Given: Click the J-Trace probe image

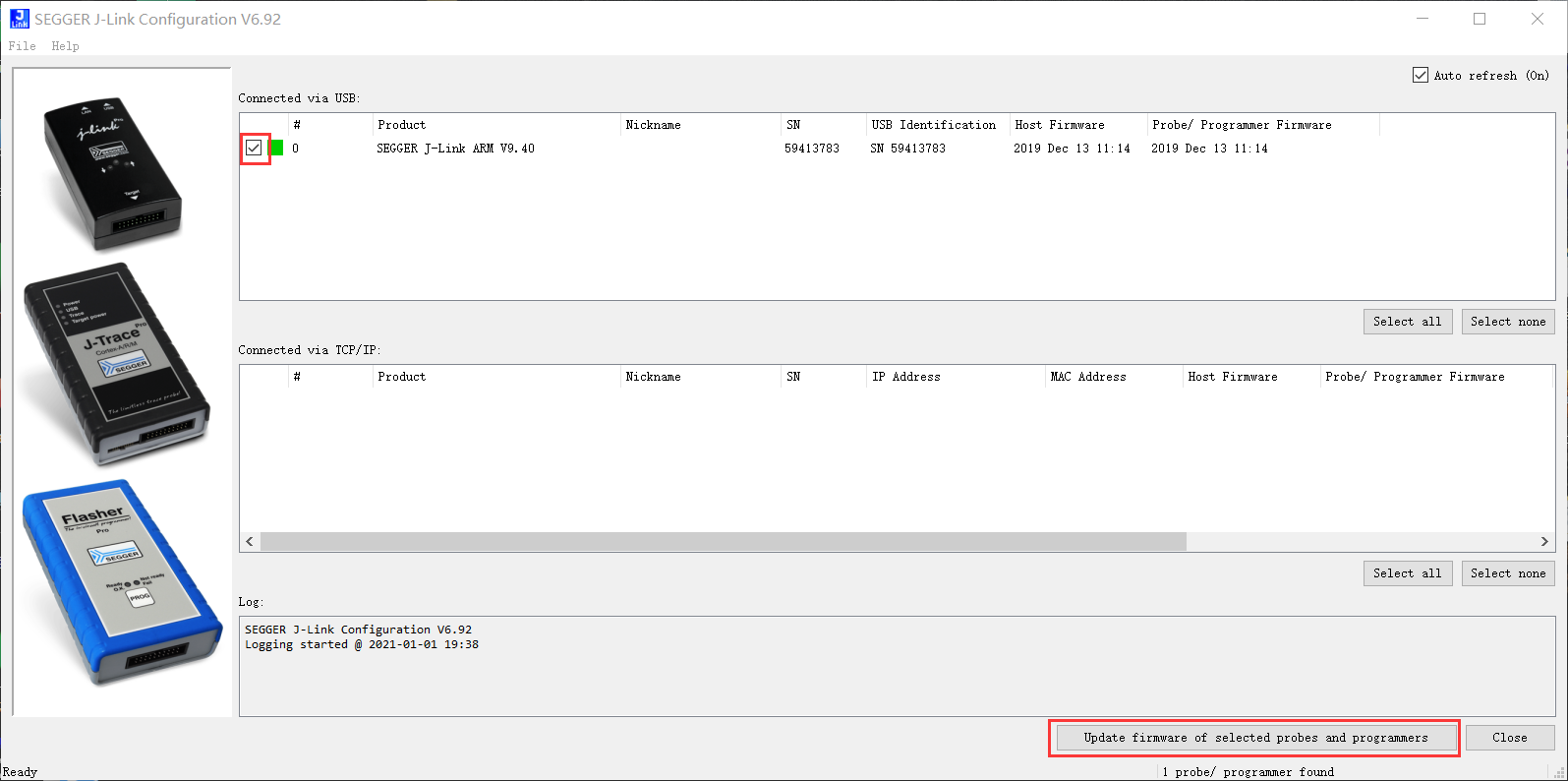Looking at the screenshot, I should coord(117,364).
